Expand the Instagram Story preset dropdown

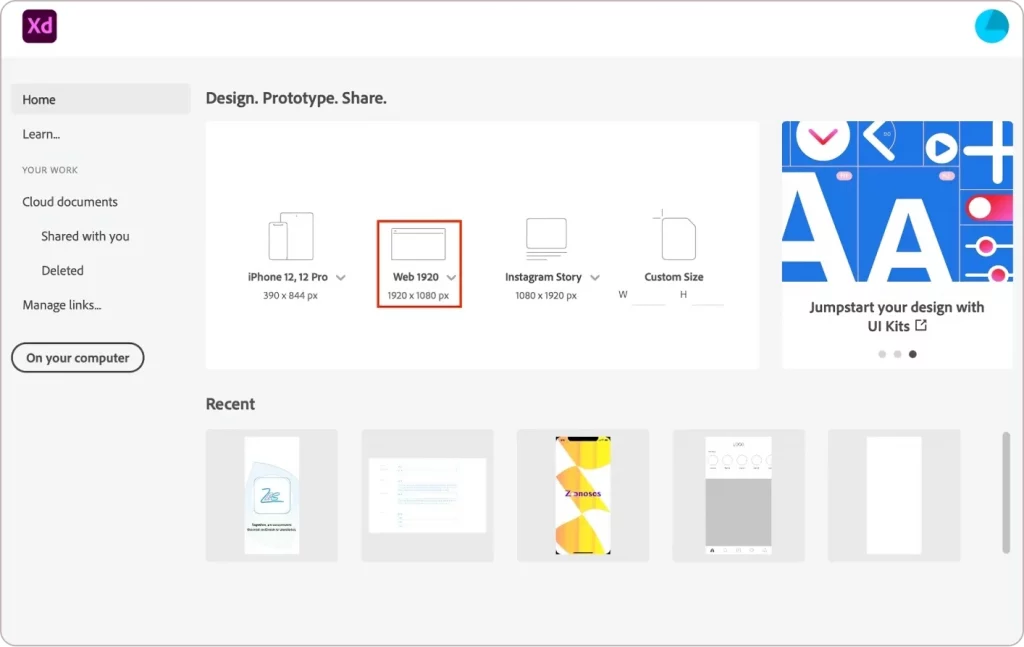(x=595, y=277)
